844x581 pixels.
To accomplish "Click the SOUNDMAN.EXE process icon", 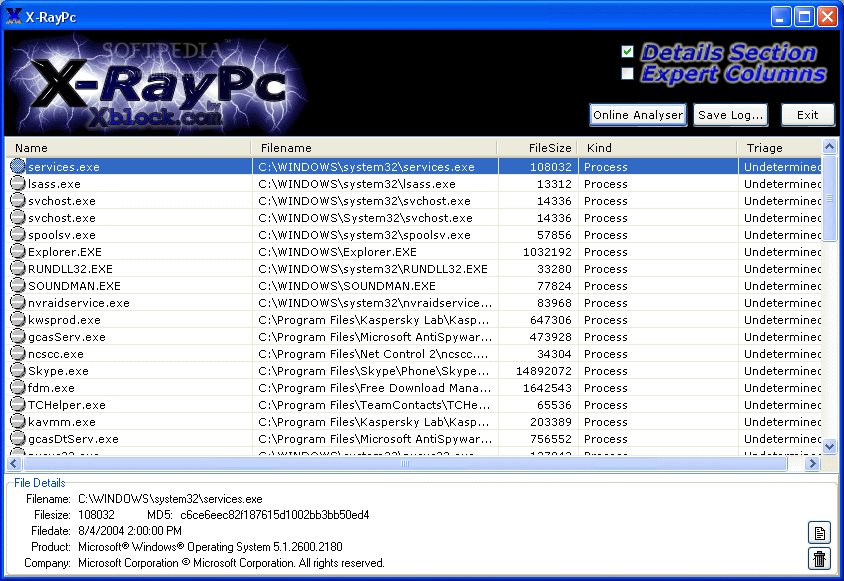I will pos(18,285).
